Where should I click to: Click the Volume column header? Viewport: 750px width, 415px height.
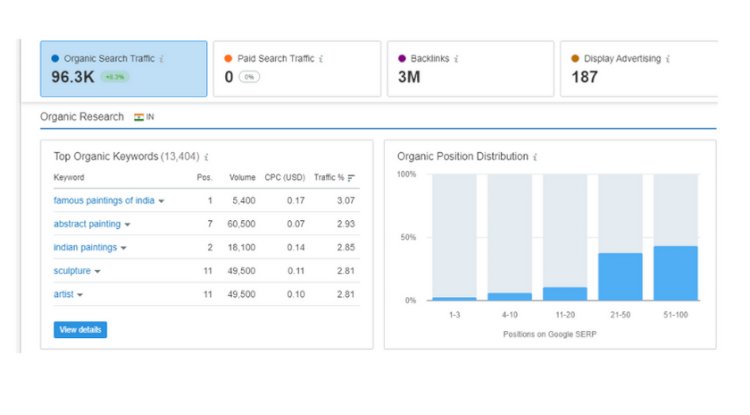pos(242,177)
